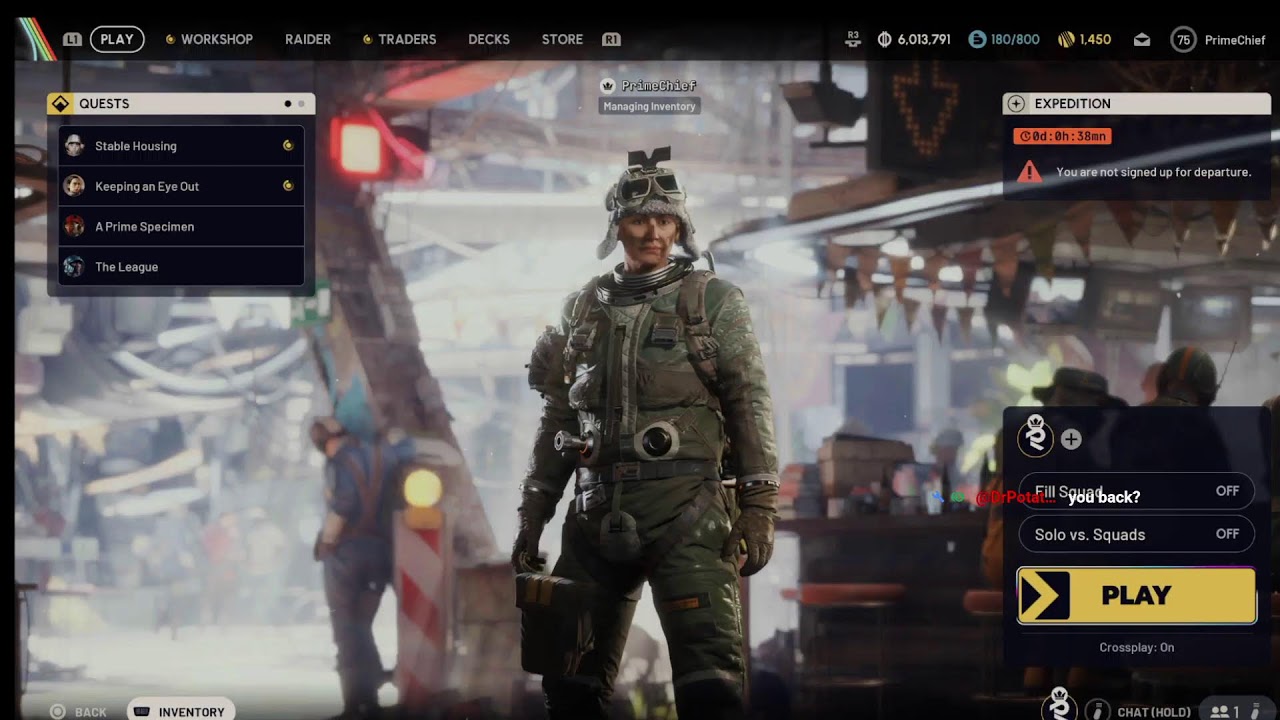Image resolution: width=1280 pixels, height=720 pixels.
Task: Go back with the Back button
Action: coord(79,712)
